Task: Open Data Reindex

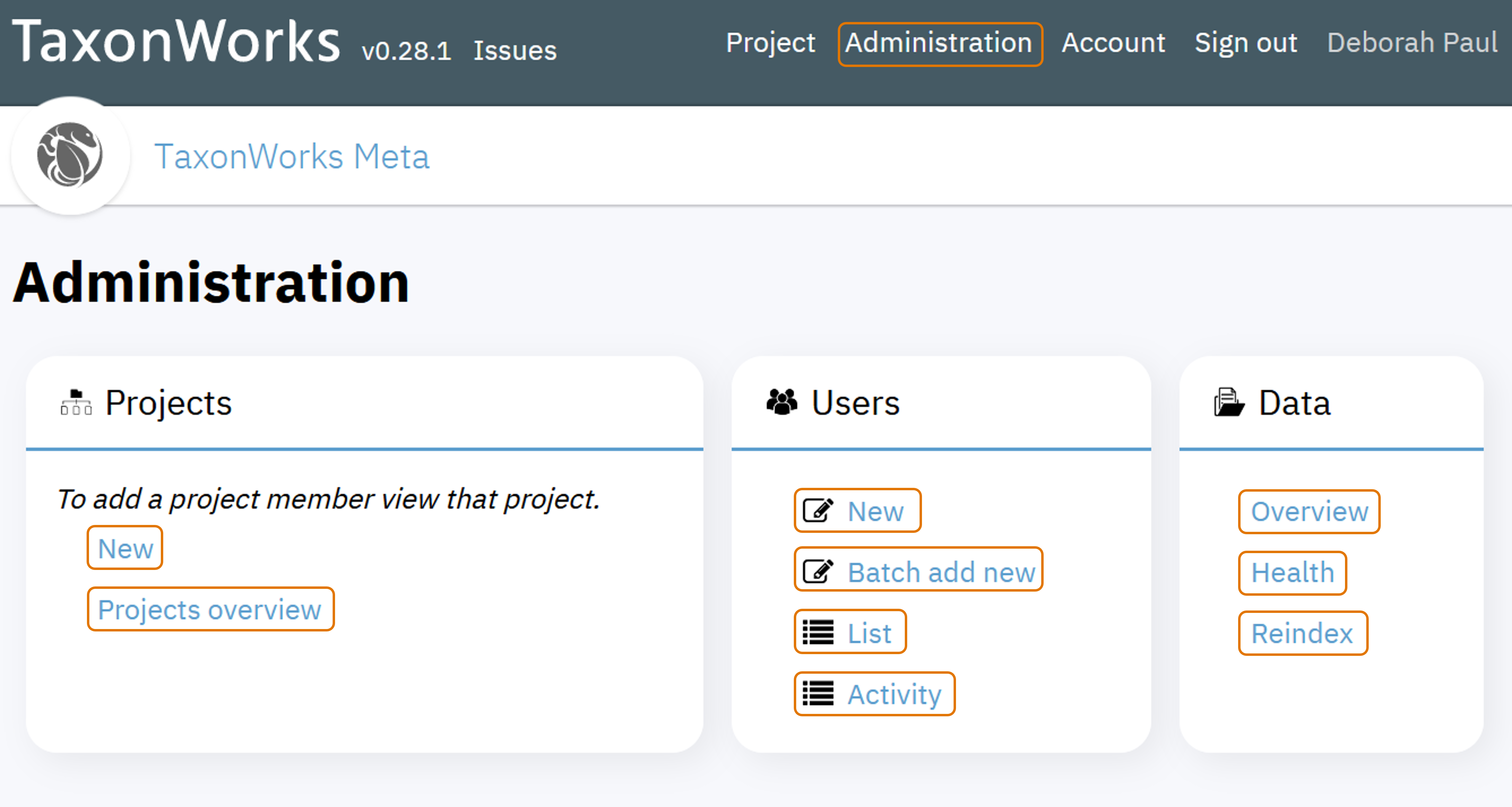Action: tap(1303, 633)
